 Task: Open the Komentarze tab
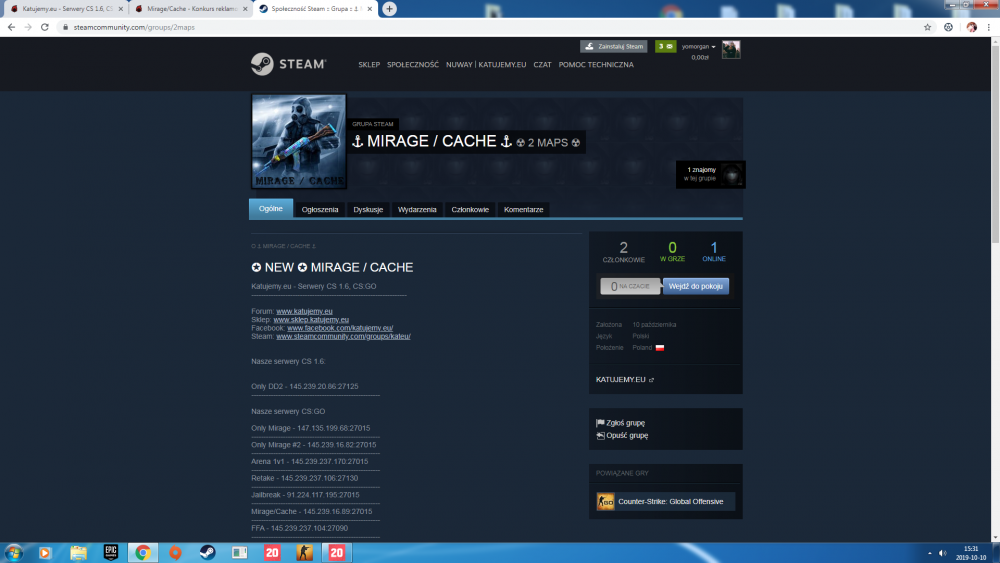(524, 209)
